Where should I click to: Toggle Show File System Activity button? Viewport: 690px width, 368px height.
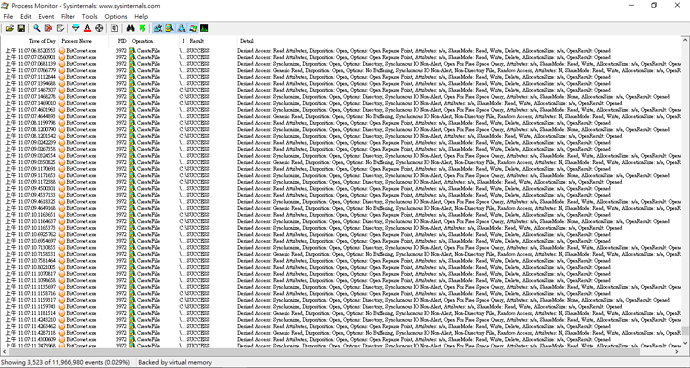click(169, 28)
